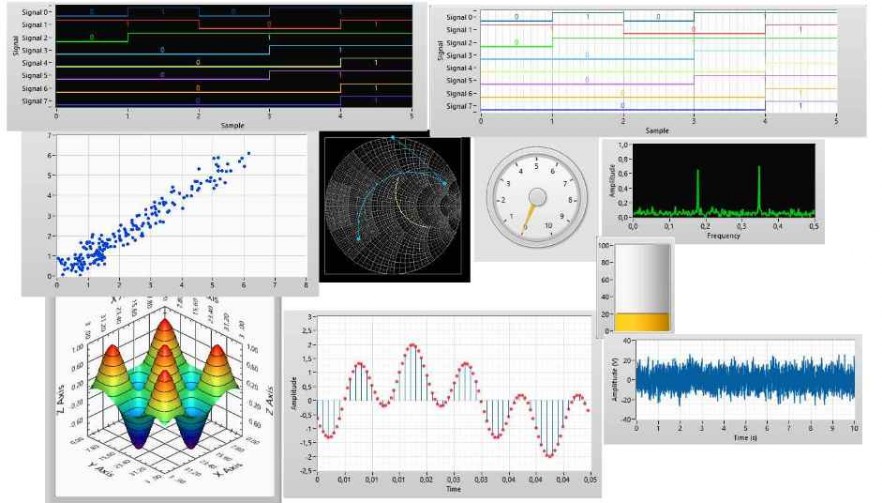Click the 5 mark on the round gauge
Screen dimensions: 882x503
pyautogui.click(x=536, y=166)
